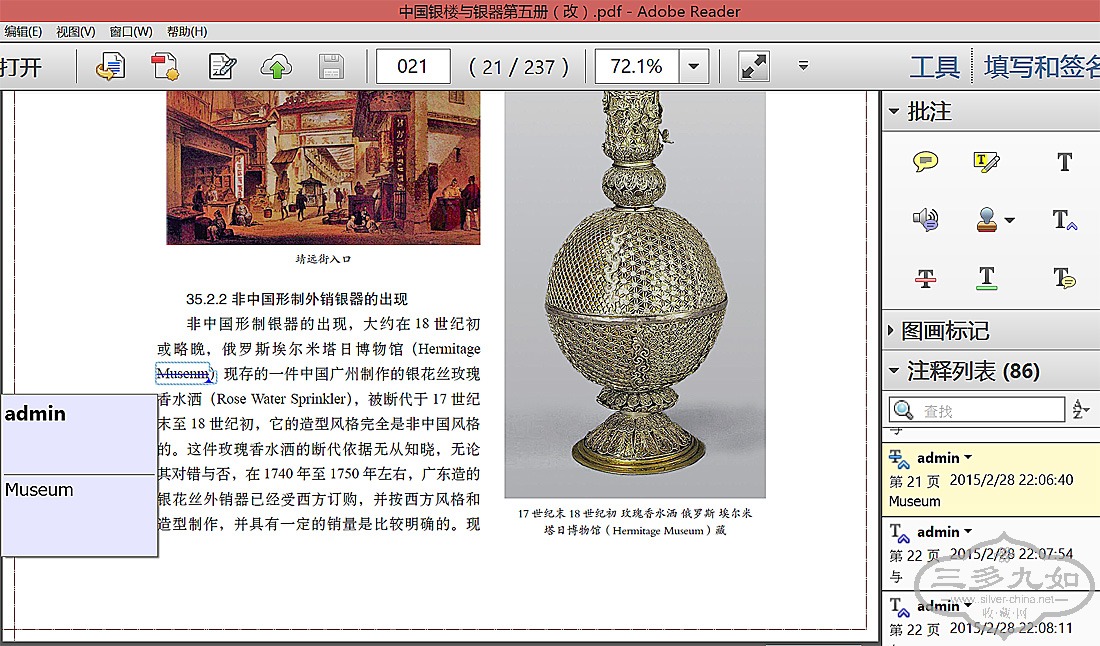Select the sticky note comment tool

tap(926, 162)
